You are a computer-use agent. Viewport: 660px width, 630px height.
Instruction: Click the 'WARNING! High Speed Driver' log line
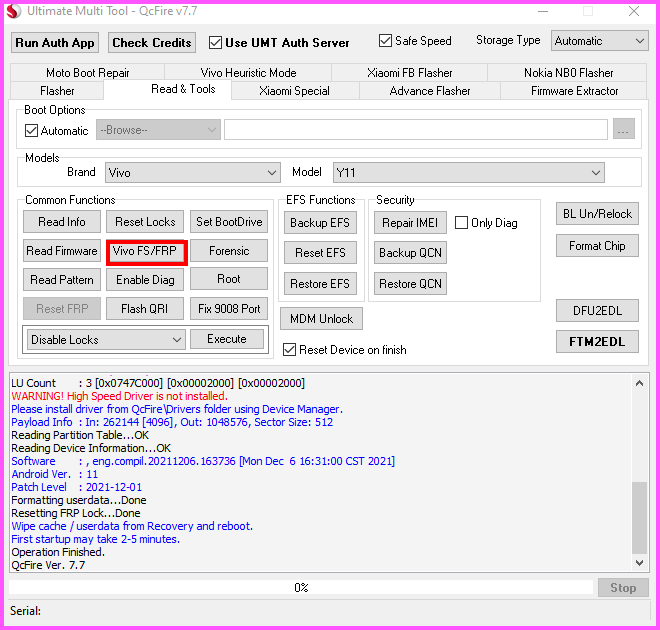120,396
